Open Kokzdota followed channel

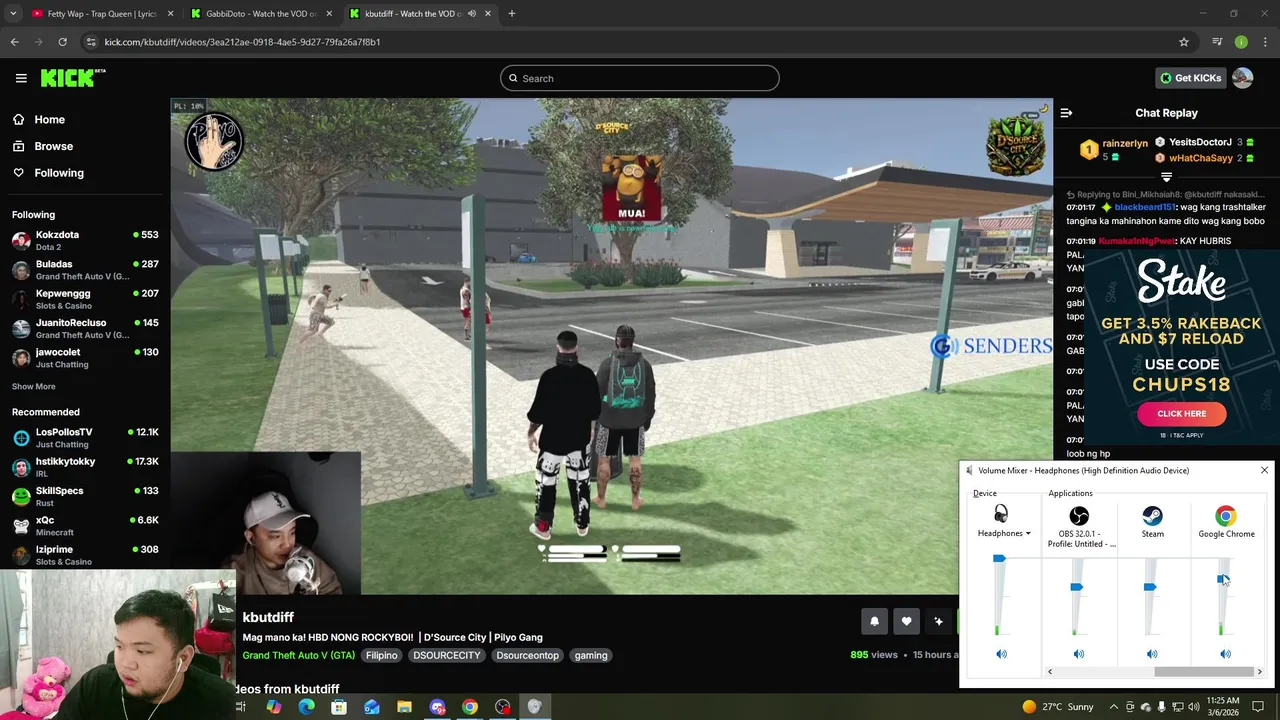pos(86,240)
